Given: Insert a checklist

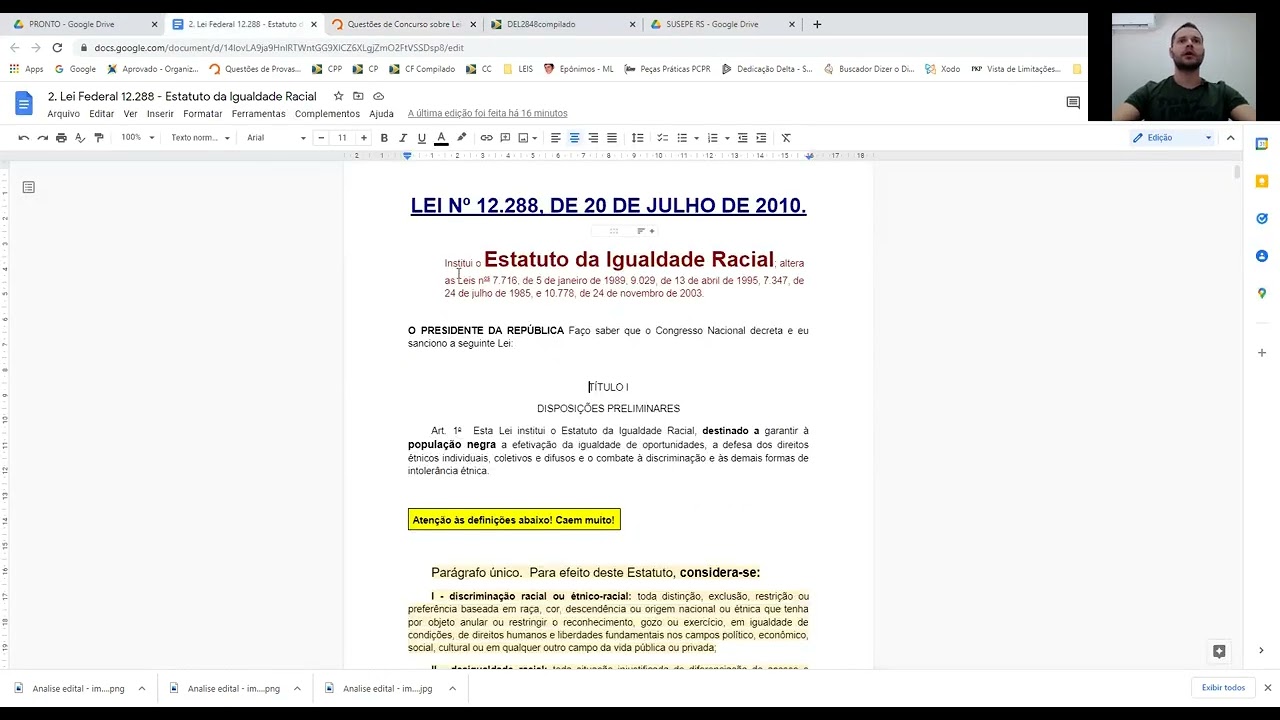Looking at the screenshot, I should pyautogui.click(x=662, y=138).
